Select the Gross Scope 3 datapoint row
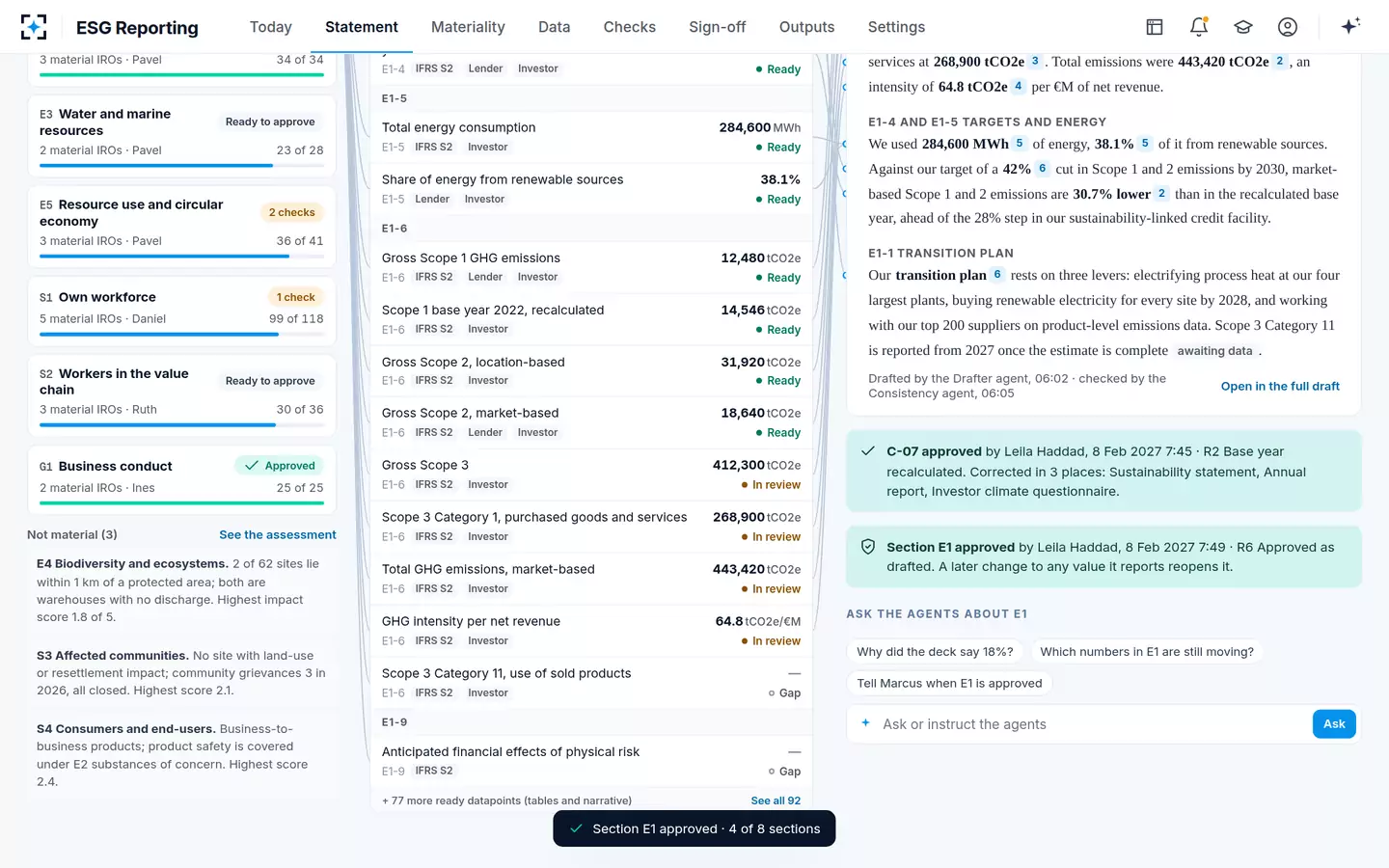 pyautogui.click(x=591, y=475)
